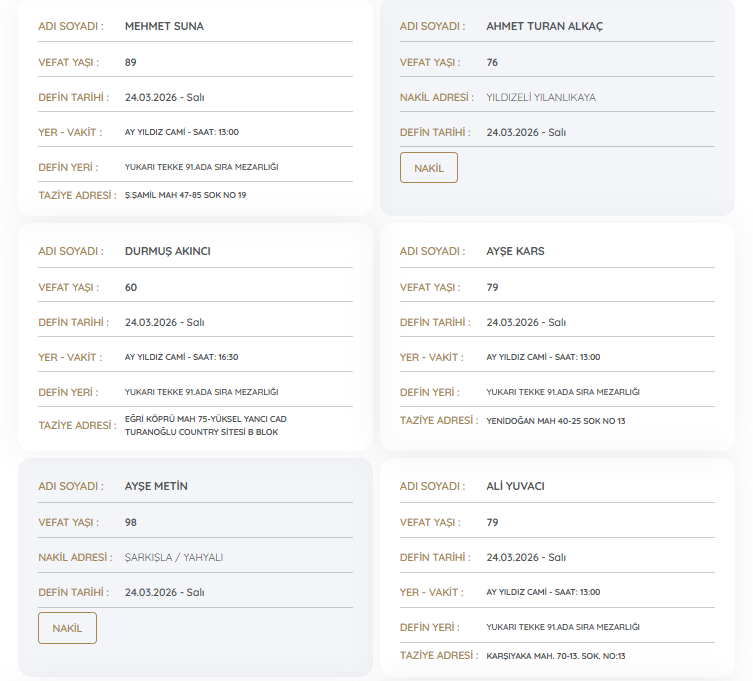Select the name DURMUŞ AKINCI
Image resolution: width=753 pixels, height=681 pixels.
167,251
